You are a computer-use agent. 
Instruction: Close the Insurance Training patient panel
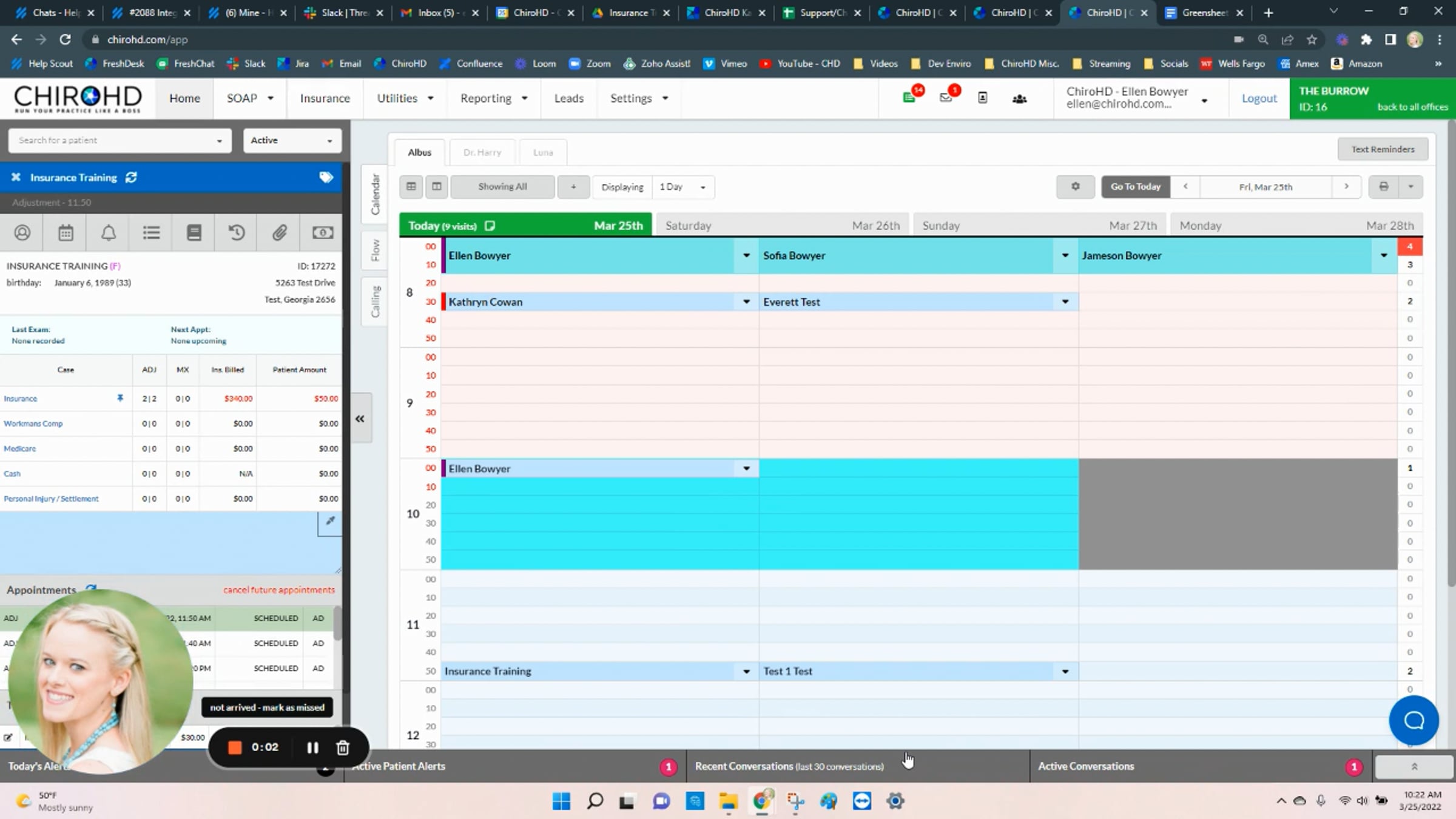tap(16, 177)
